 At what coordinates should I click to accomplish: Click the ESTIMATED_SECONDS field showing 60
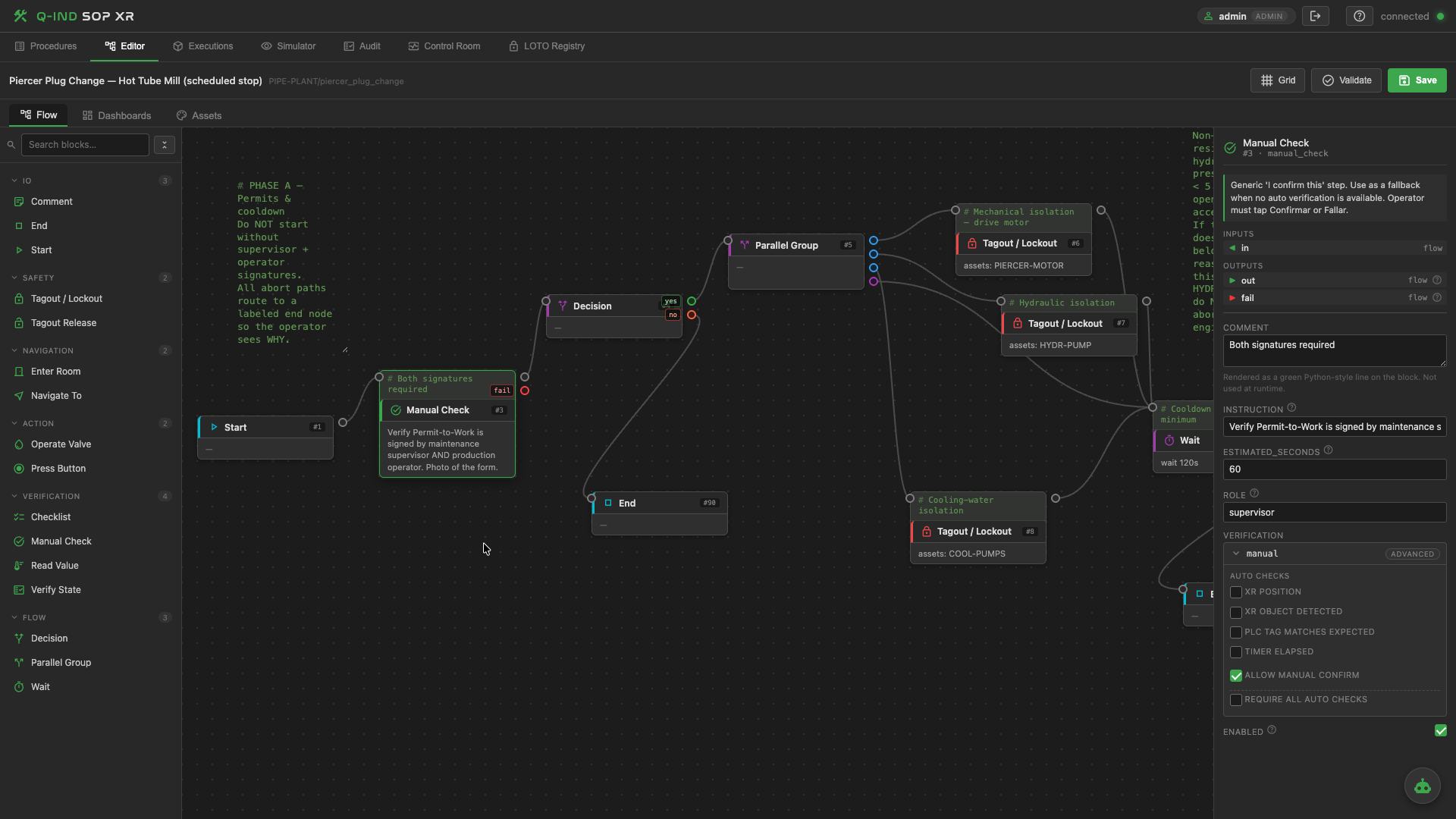[x=1335, y=469]
